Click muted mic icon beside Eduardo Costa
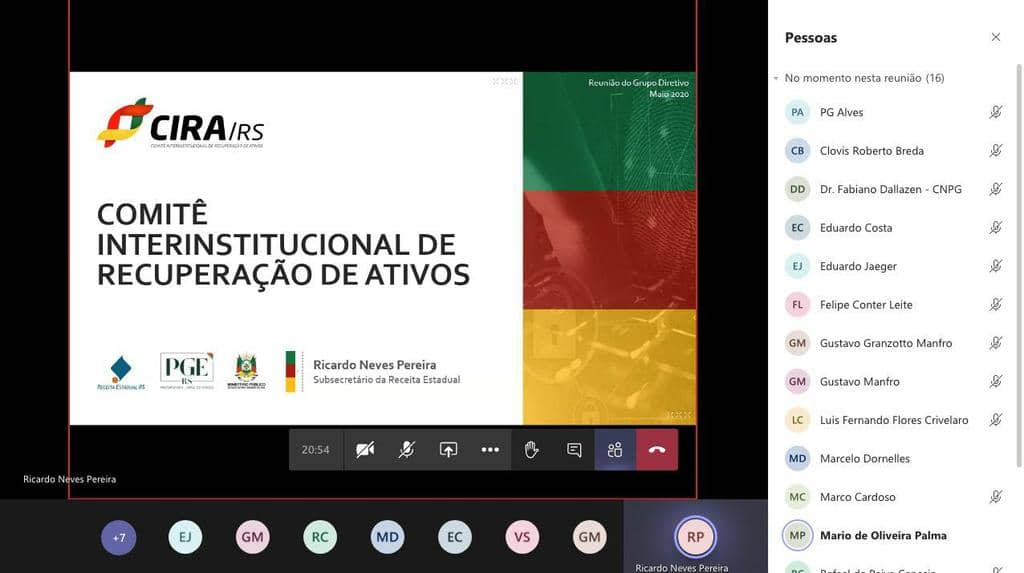The height and width of the screenshot is (573, 1024). (995, 228)
